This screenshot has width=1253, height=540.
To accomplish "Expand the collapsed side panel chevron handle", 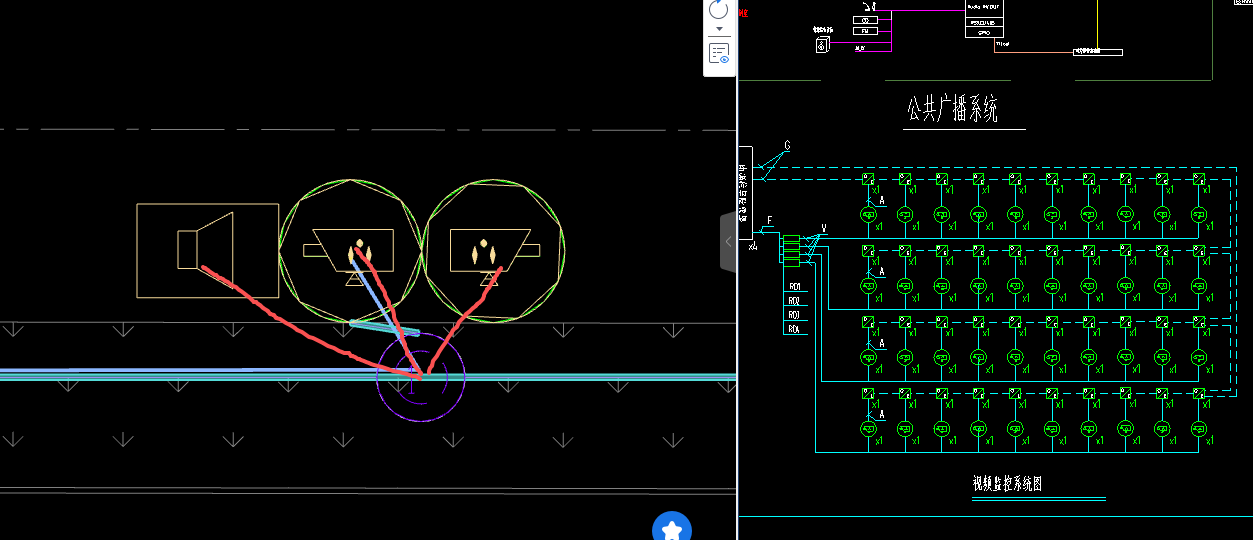I will click(x=727, y=242).
